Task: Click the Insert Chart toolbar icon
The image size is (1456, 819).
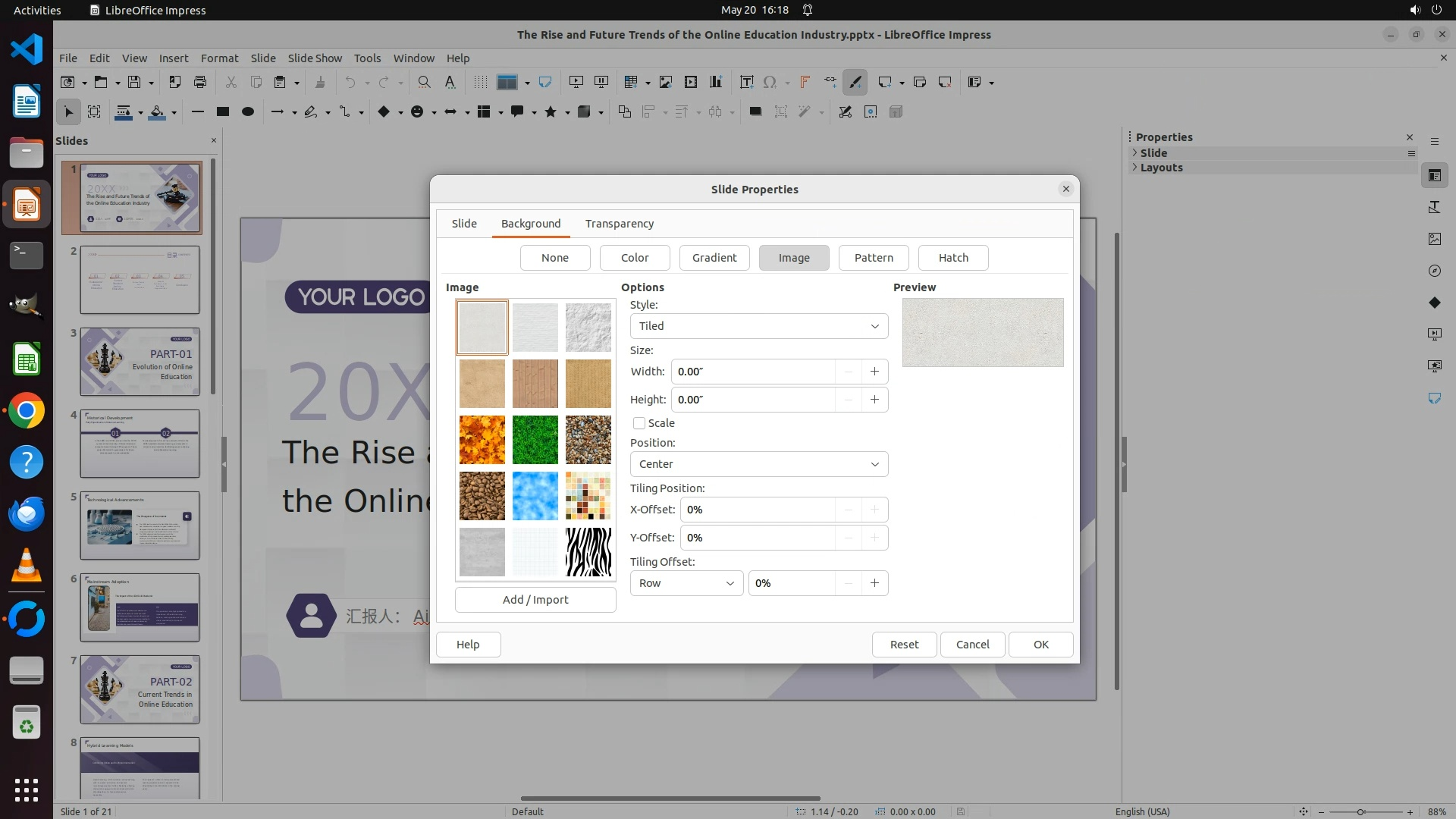Action: 715,82
